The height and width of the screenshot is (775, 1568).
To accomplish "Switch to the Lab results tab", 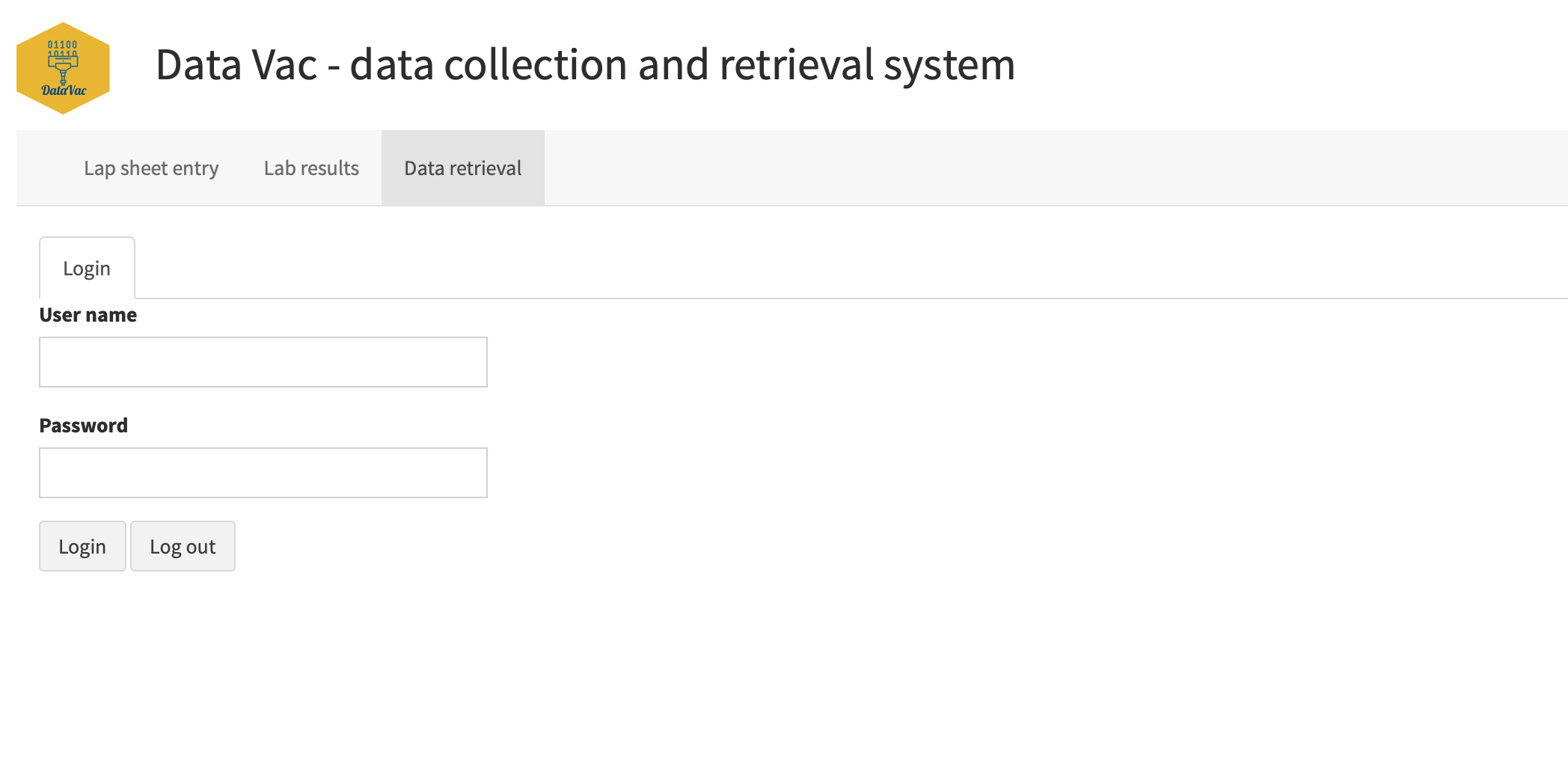I will pos(311,168).
